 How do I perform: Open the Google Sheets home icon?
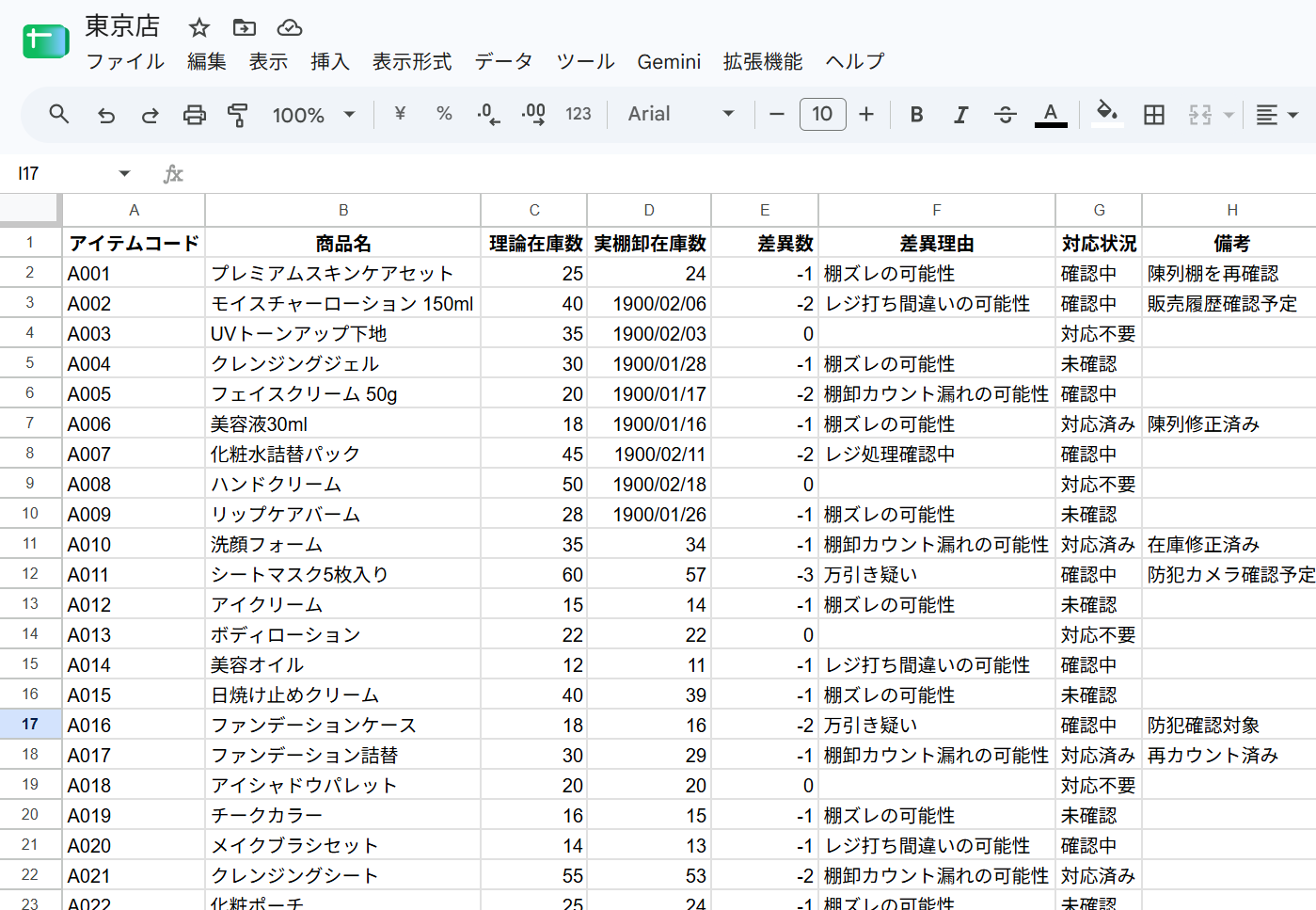(46, 41)
